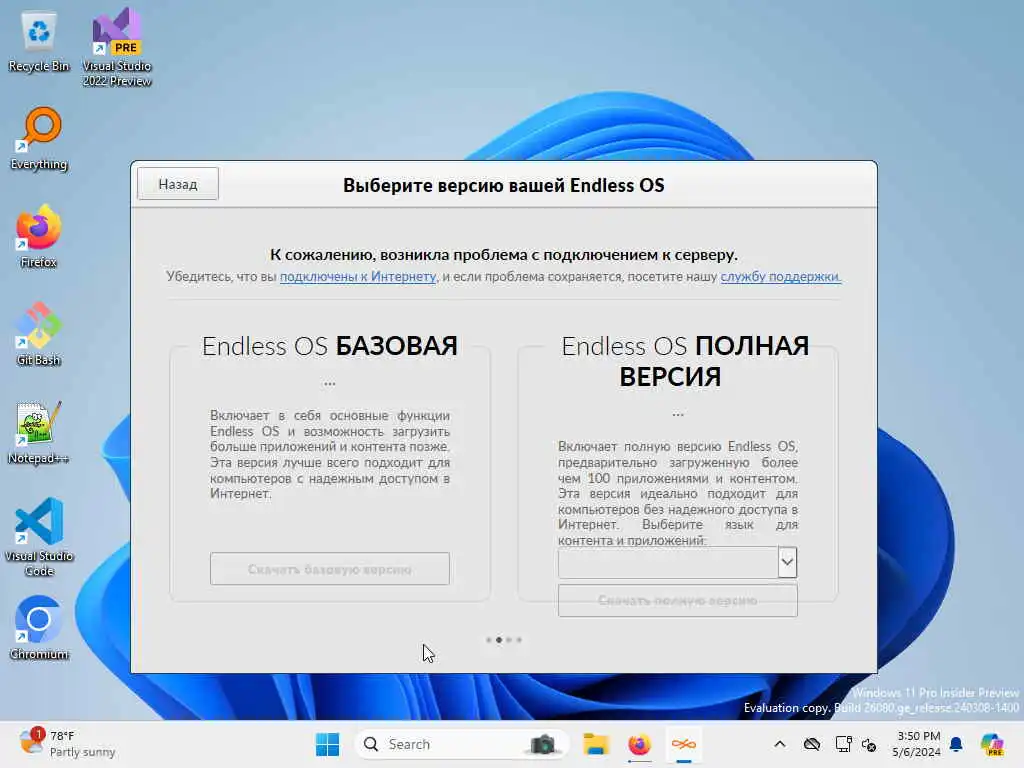Viewport: 1024px width, 768px height.
Task: Click the second, highlighted page indicator dot
Action: (499, 640)
